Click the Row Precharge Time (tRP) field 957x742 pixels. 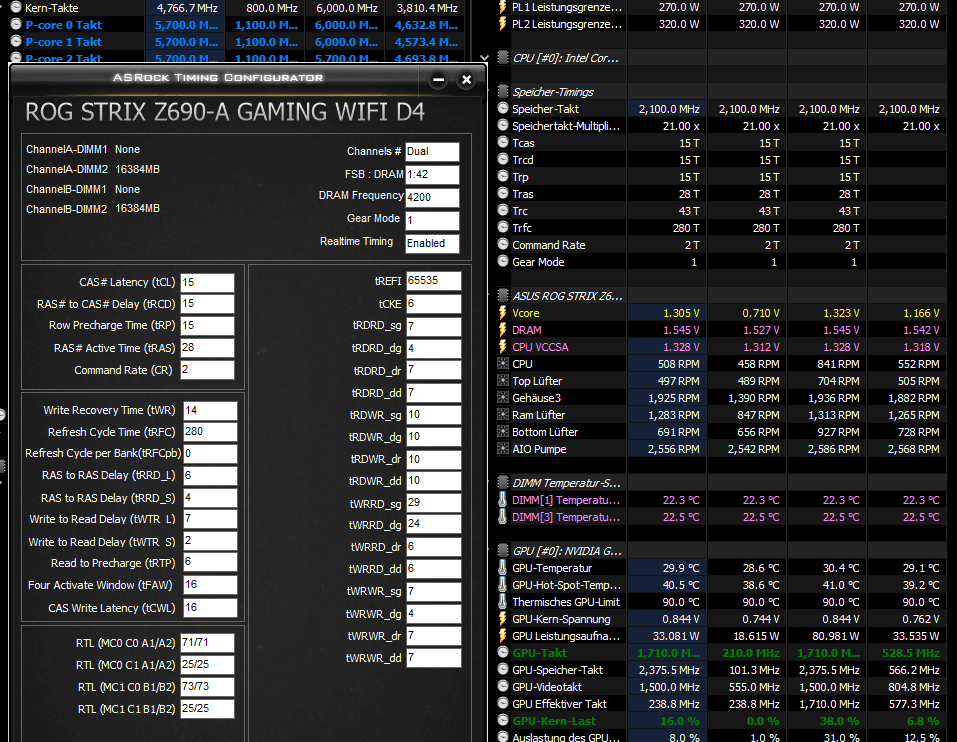(x=207, y=326)
